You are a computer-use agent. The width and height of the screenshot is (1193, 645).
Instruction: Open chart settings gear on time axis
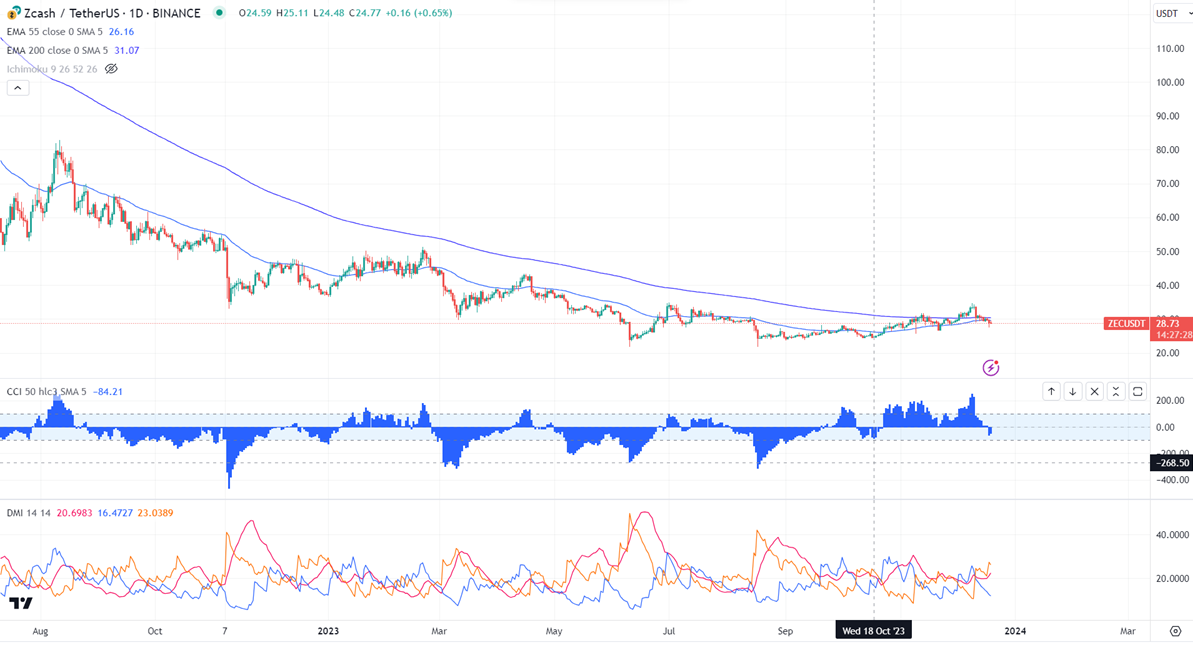click(x=1176, y=631)
